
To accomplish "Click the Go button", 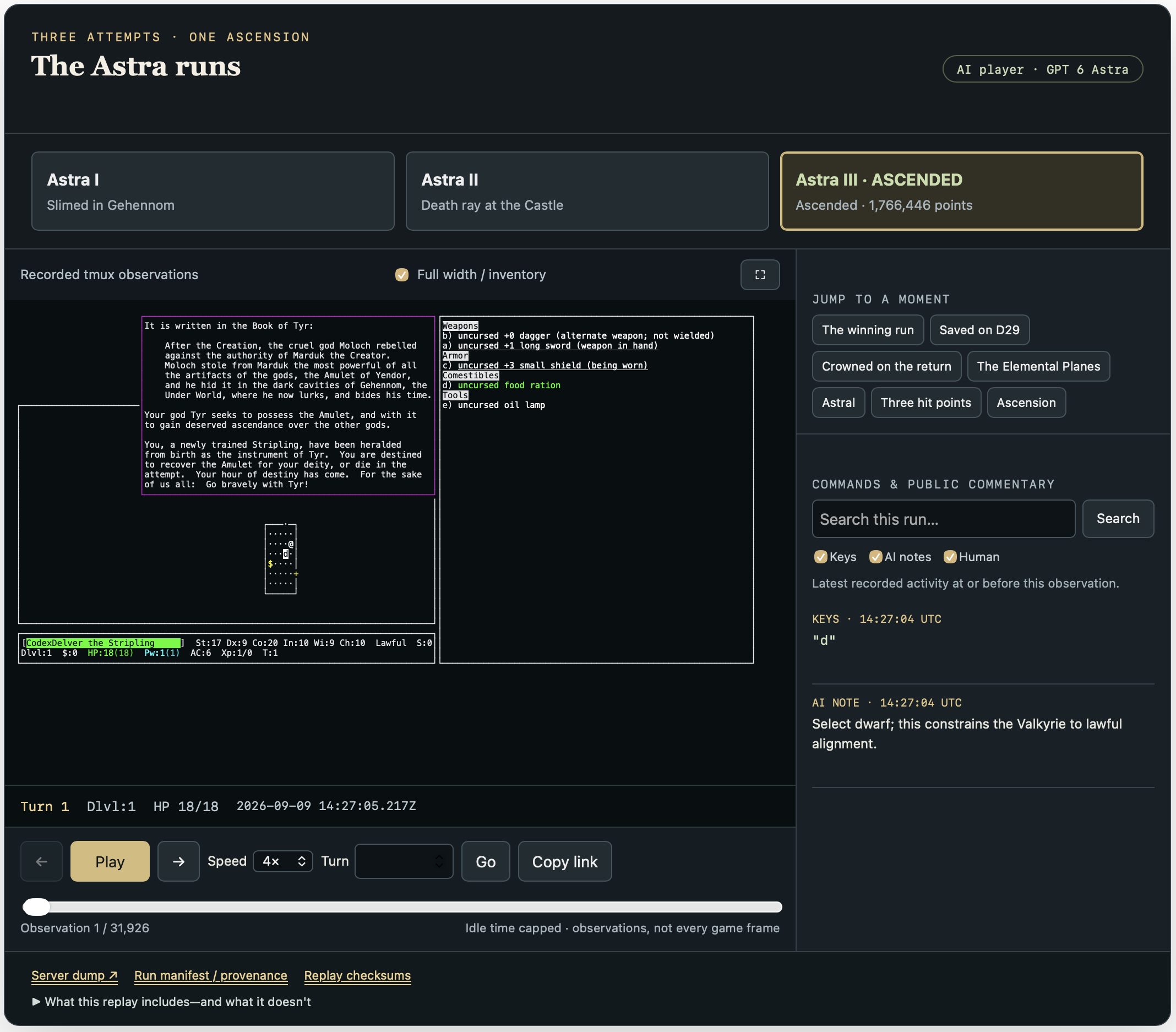I will [486, 861].
